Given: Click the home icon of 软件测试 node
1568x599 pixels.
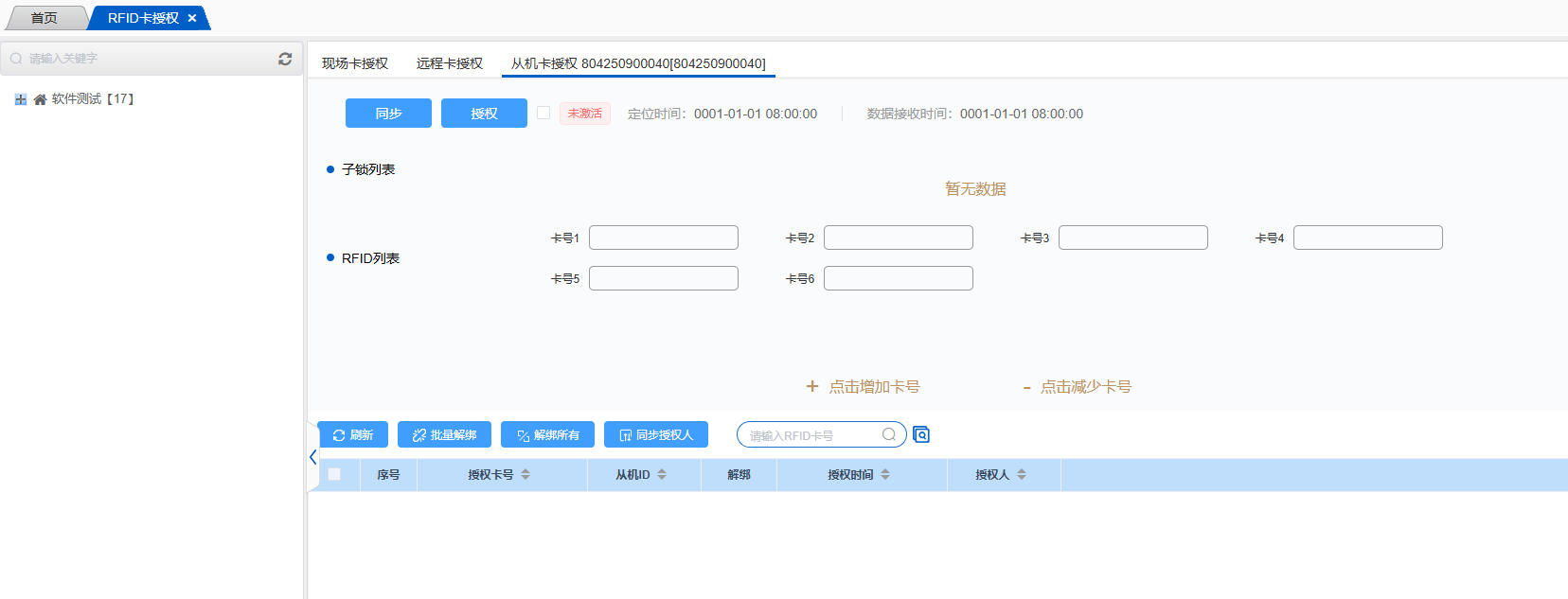Looking at the screenshot, I should point(40,99).
